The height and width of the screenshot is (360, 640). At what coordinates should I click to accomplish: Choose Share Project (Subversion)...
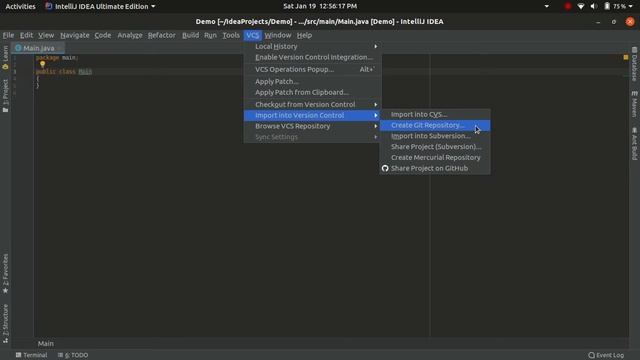(x=435, y=147)
